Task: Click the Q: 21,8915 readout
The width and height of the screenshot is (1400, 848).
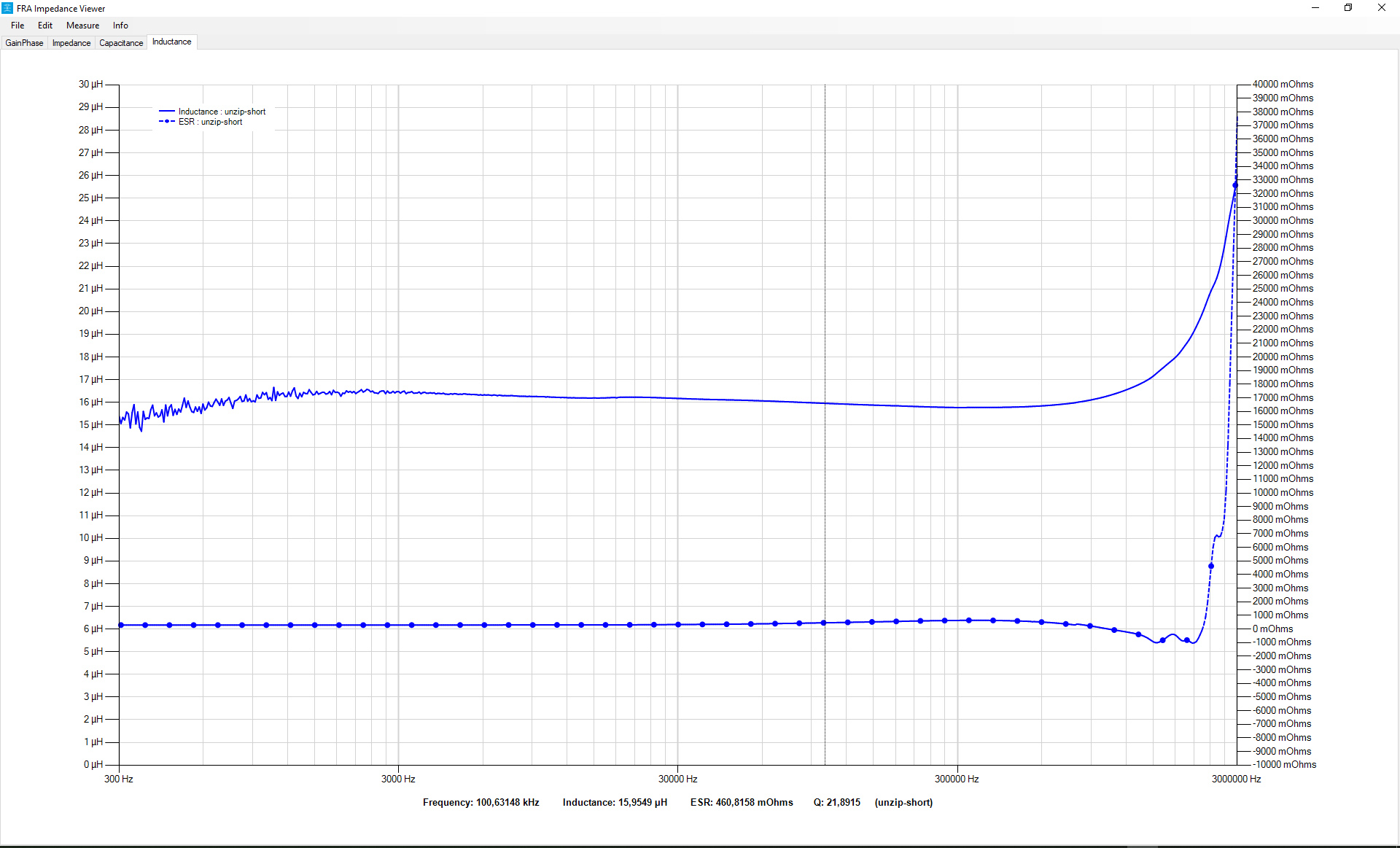Action: point(837,803)
